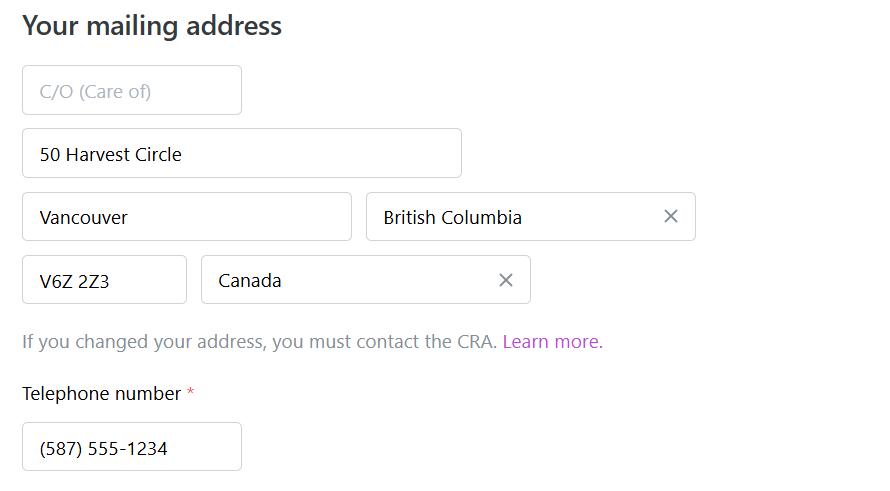Click the Your mailing address heading
Viewport: 890px width, 491px height.
(152, 26)
